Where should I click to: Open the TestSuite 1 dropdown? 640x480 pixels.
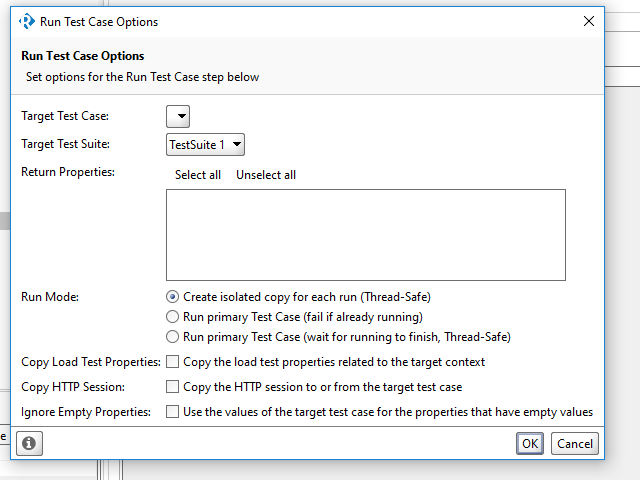(205, 145)
